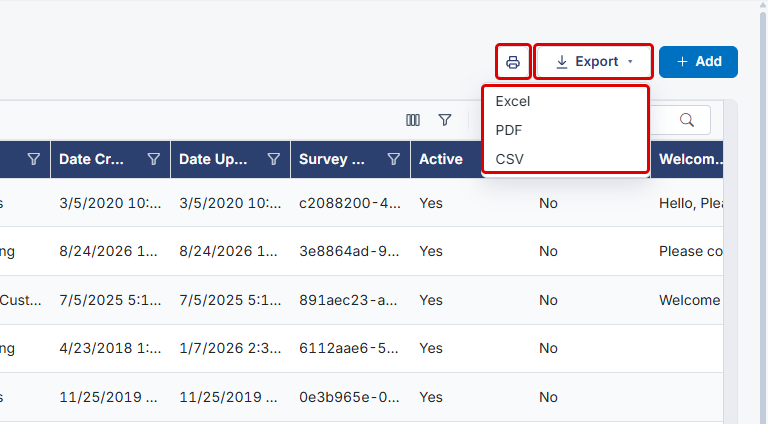The width and height of the screenshot is (768, 424).
Task: Select survey ID 891aec23-a...
Action: pyautogui.click(x=350, y=300)
